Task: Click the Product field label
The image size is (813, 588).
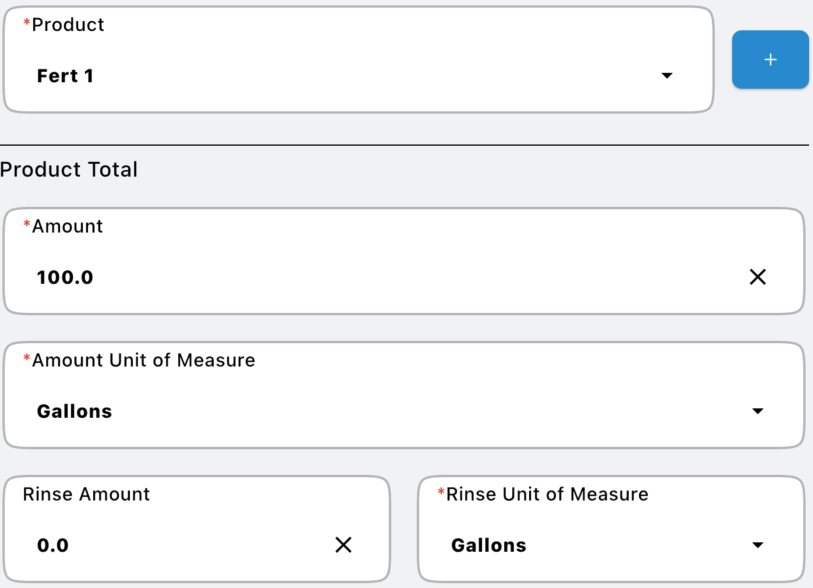Action: point(68,25)
